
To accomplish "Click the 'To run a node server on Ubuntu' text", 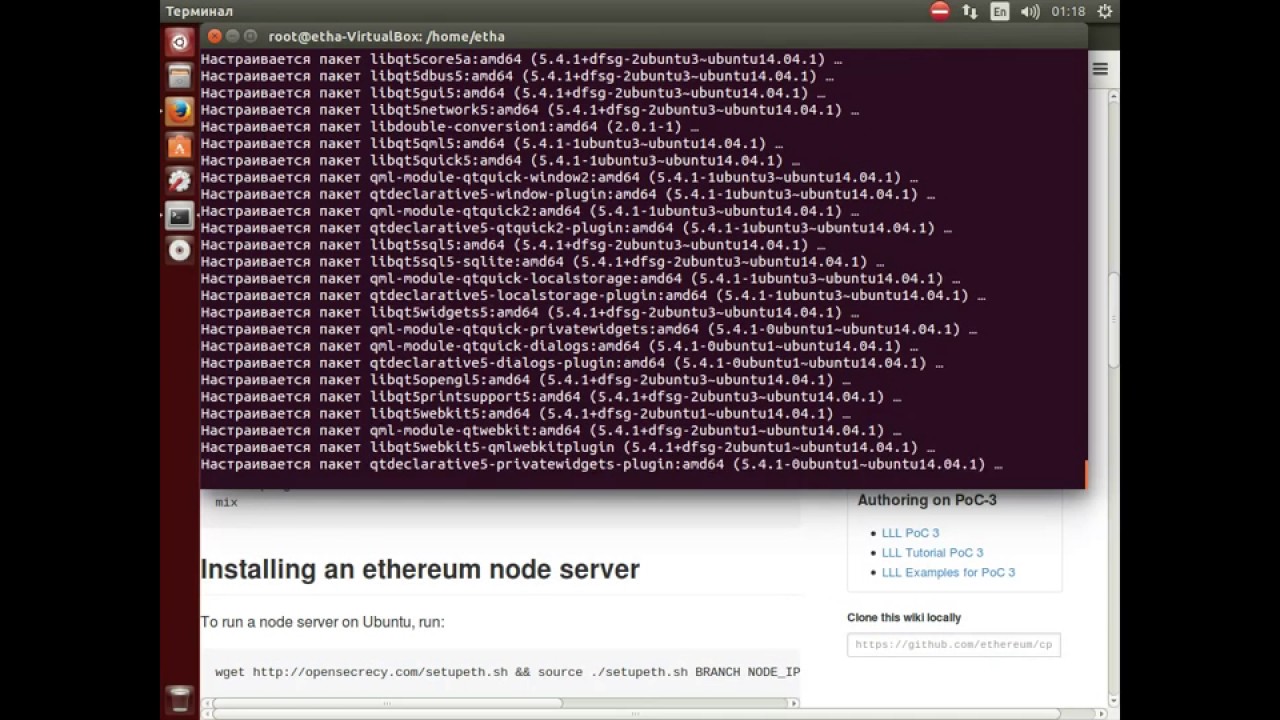I will point(322,622).
